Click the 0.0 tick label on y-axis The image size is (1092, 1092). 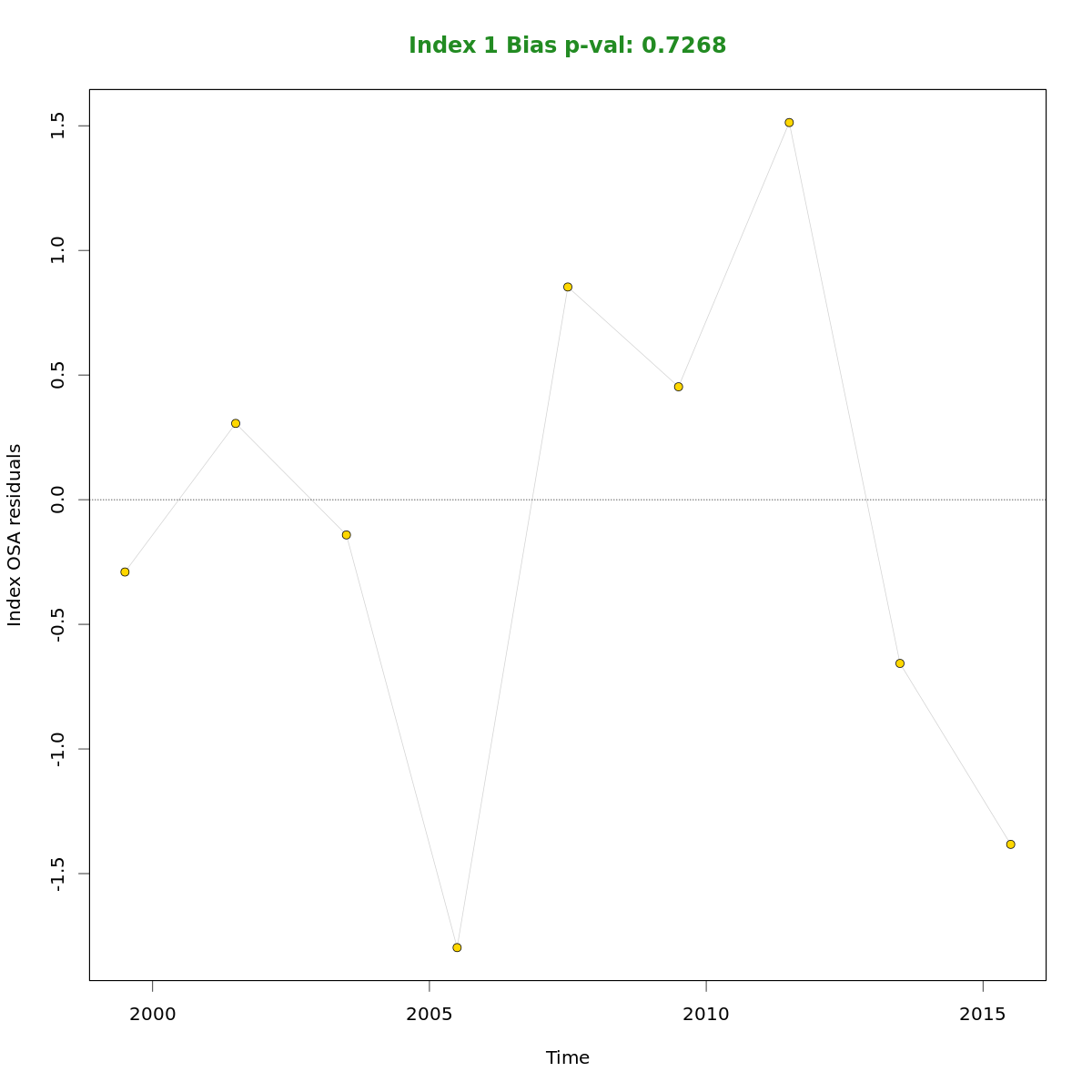[58, 500]
